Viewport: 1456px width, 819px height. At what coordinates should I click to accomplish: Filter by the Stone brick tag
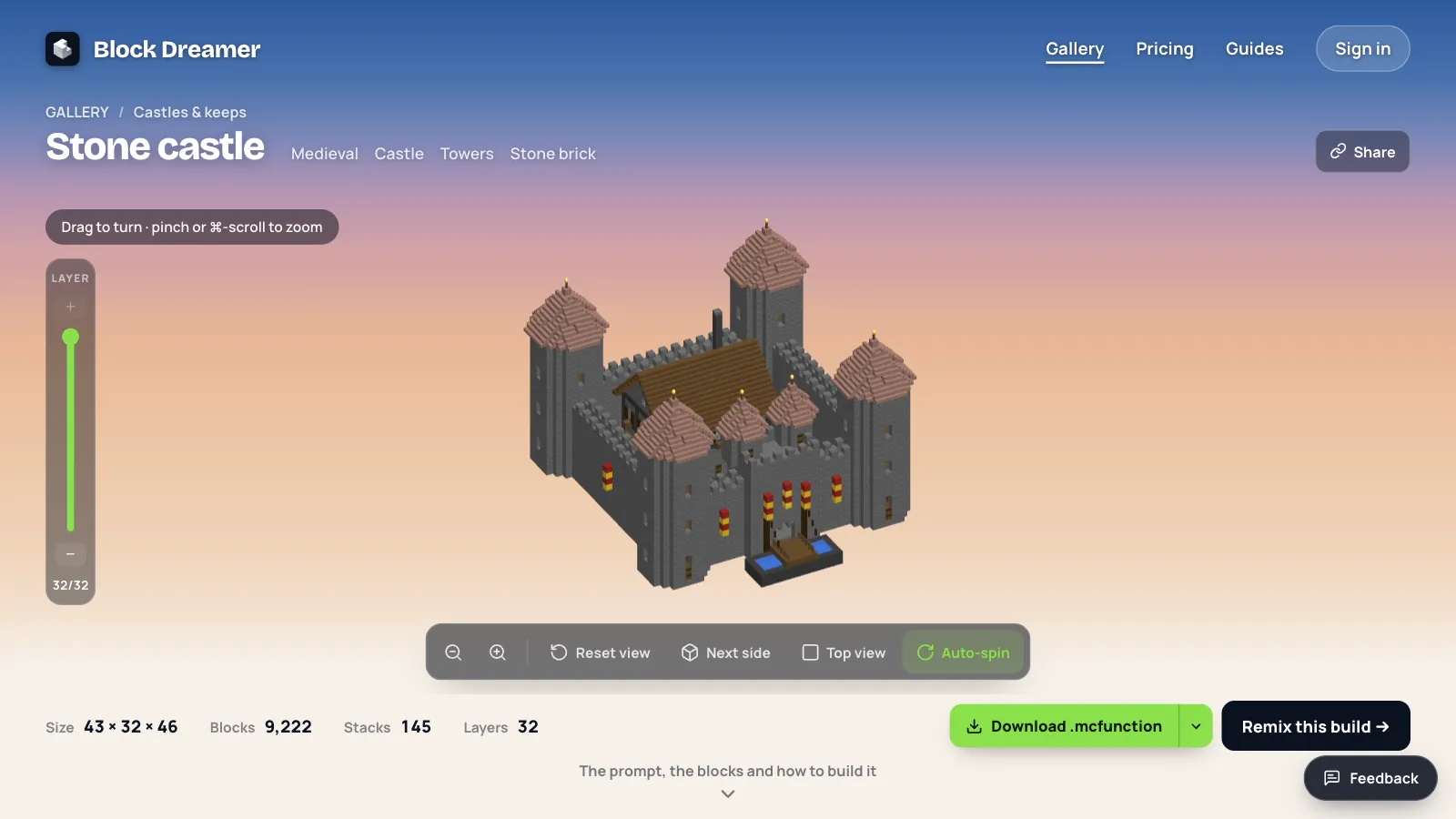[553, 154]
